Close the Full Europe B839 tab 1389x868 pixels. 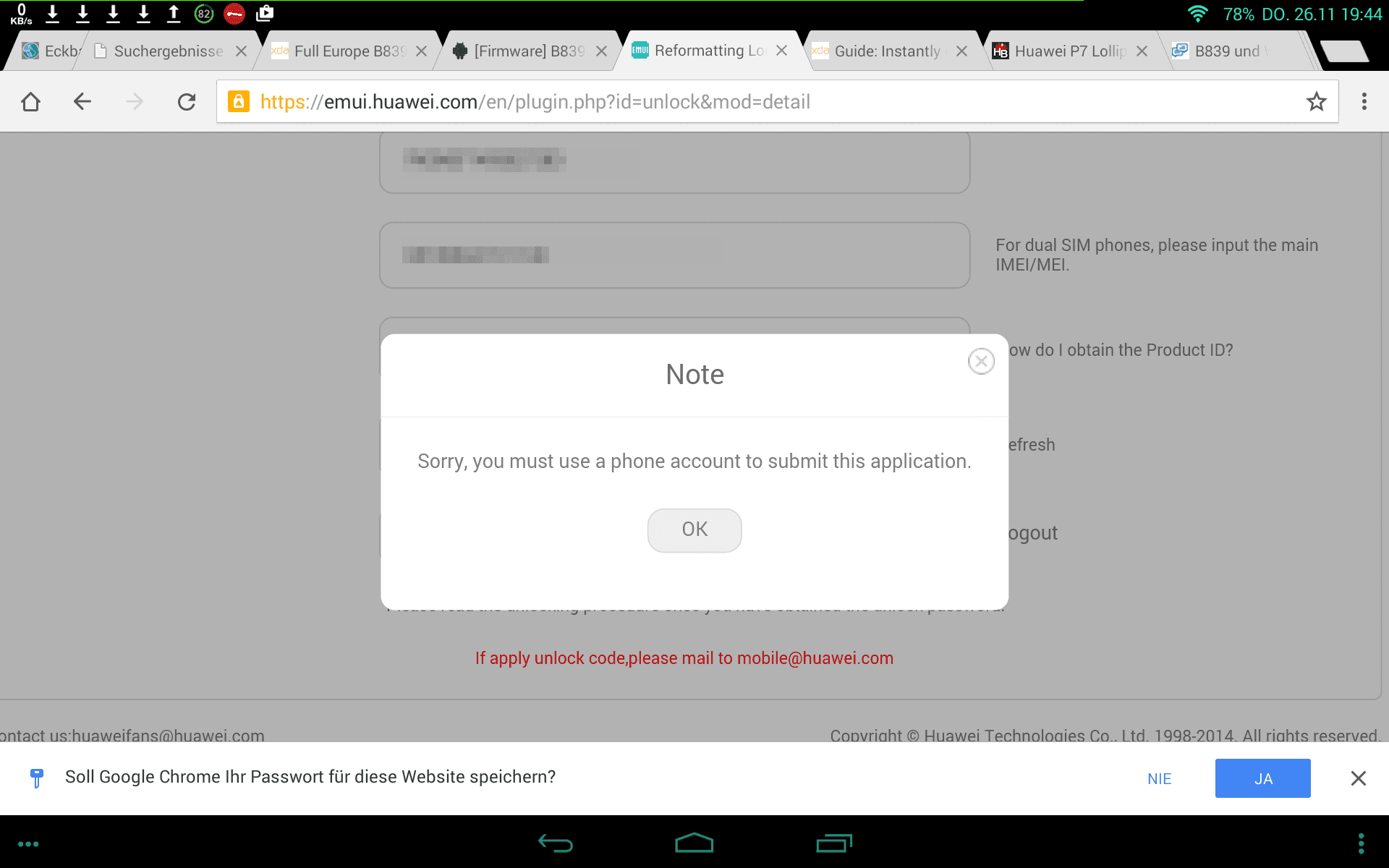pos(422,51)
